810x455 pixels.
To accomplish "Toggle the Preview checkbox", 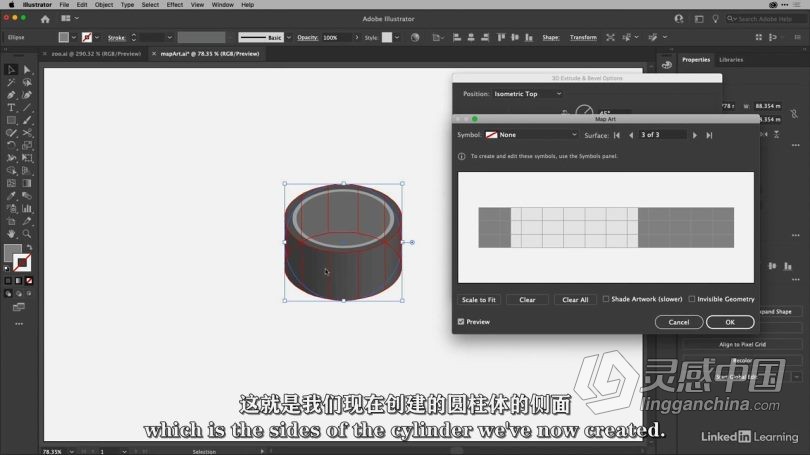I will 461,322.
